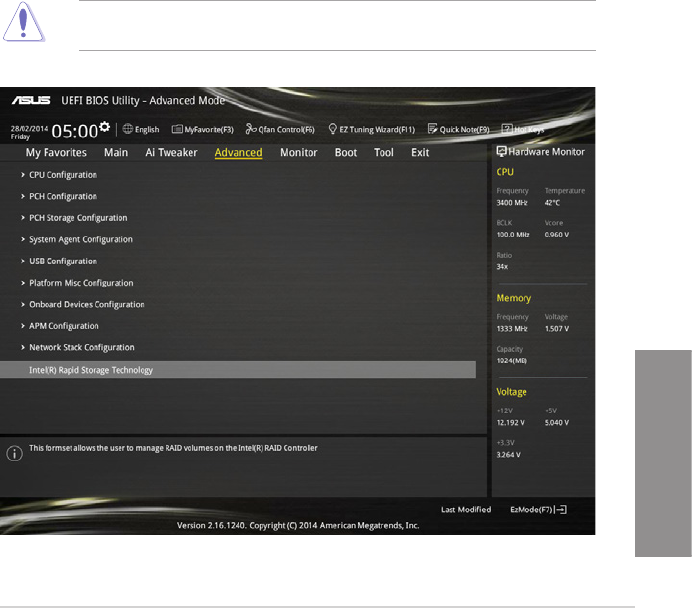Image resolution: width=692 pixels, height=608 pixels.
Task: Open PCH Storage Configuration entry text
Action: coord(78,218)
